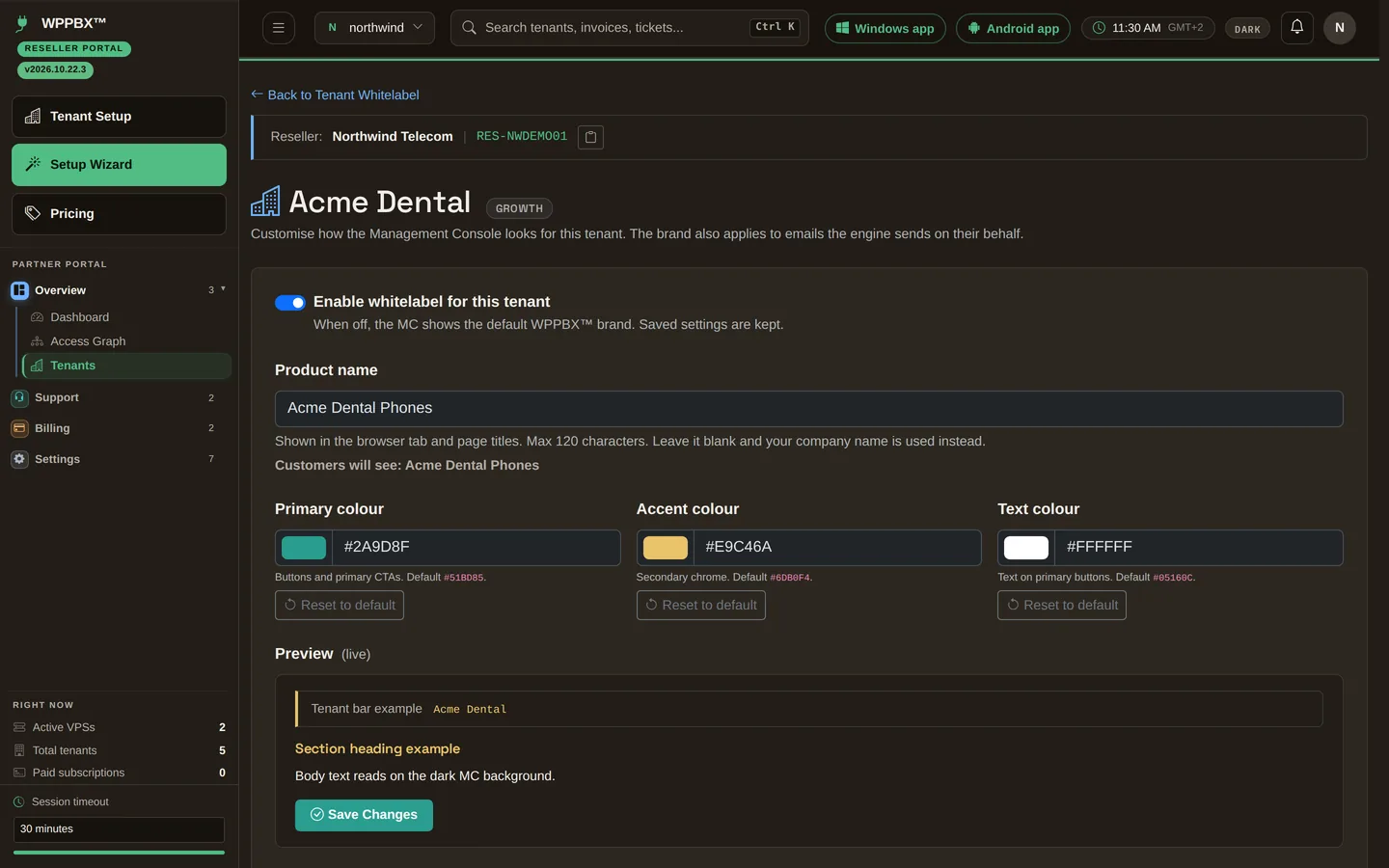
Task: Go back to Tenant Whitelabel
Action: click(x=335, y=95)
